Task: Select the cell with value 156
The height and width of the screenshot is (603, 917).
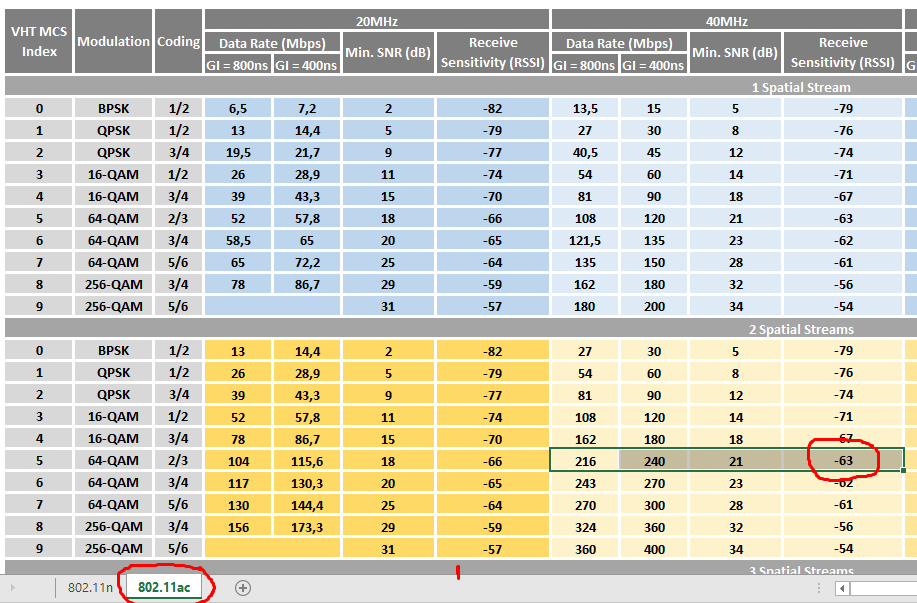Action: [237, 527]
